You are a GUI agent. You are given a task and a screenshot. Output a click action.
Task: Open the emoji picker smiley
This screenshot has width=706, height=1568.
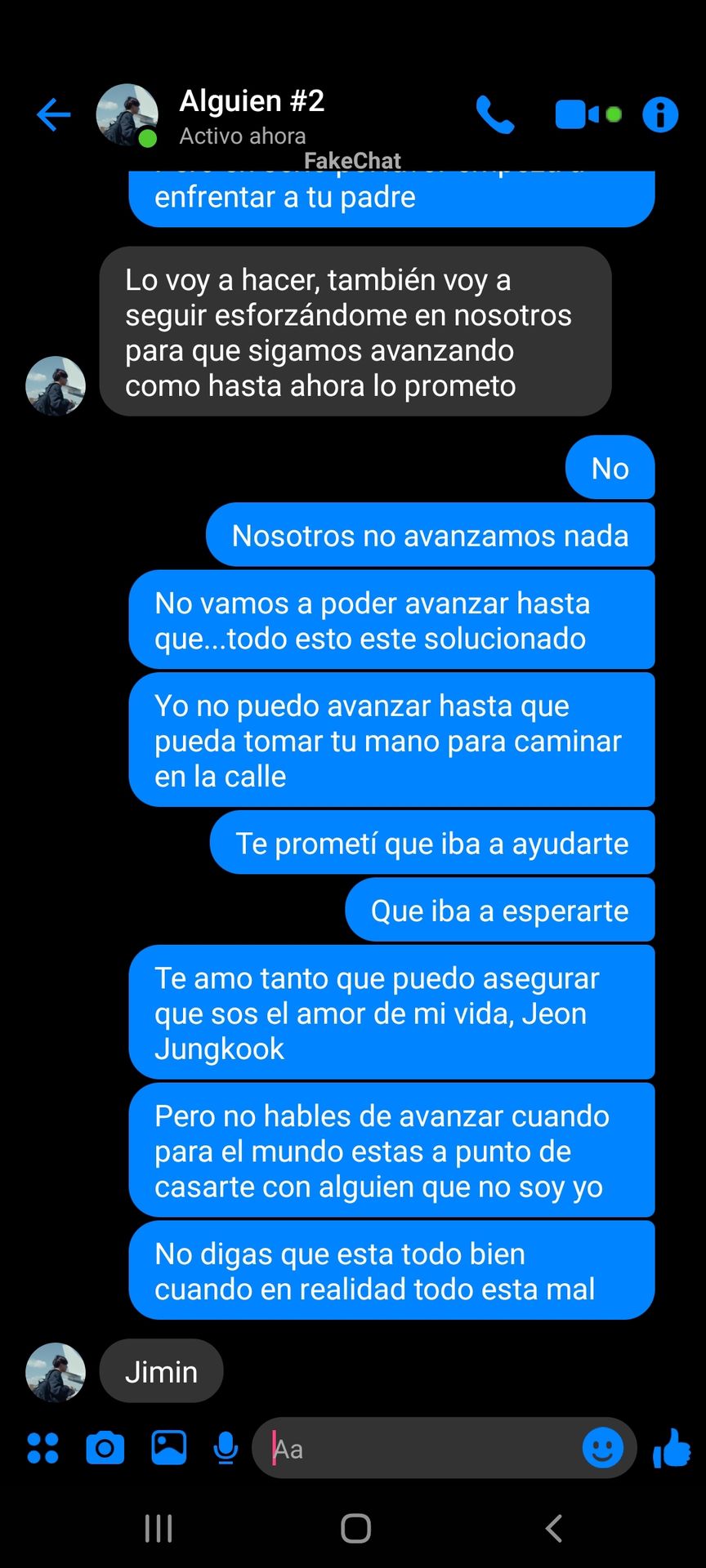(x=603, y=1448)
